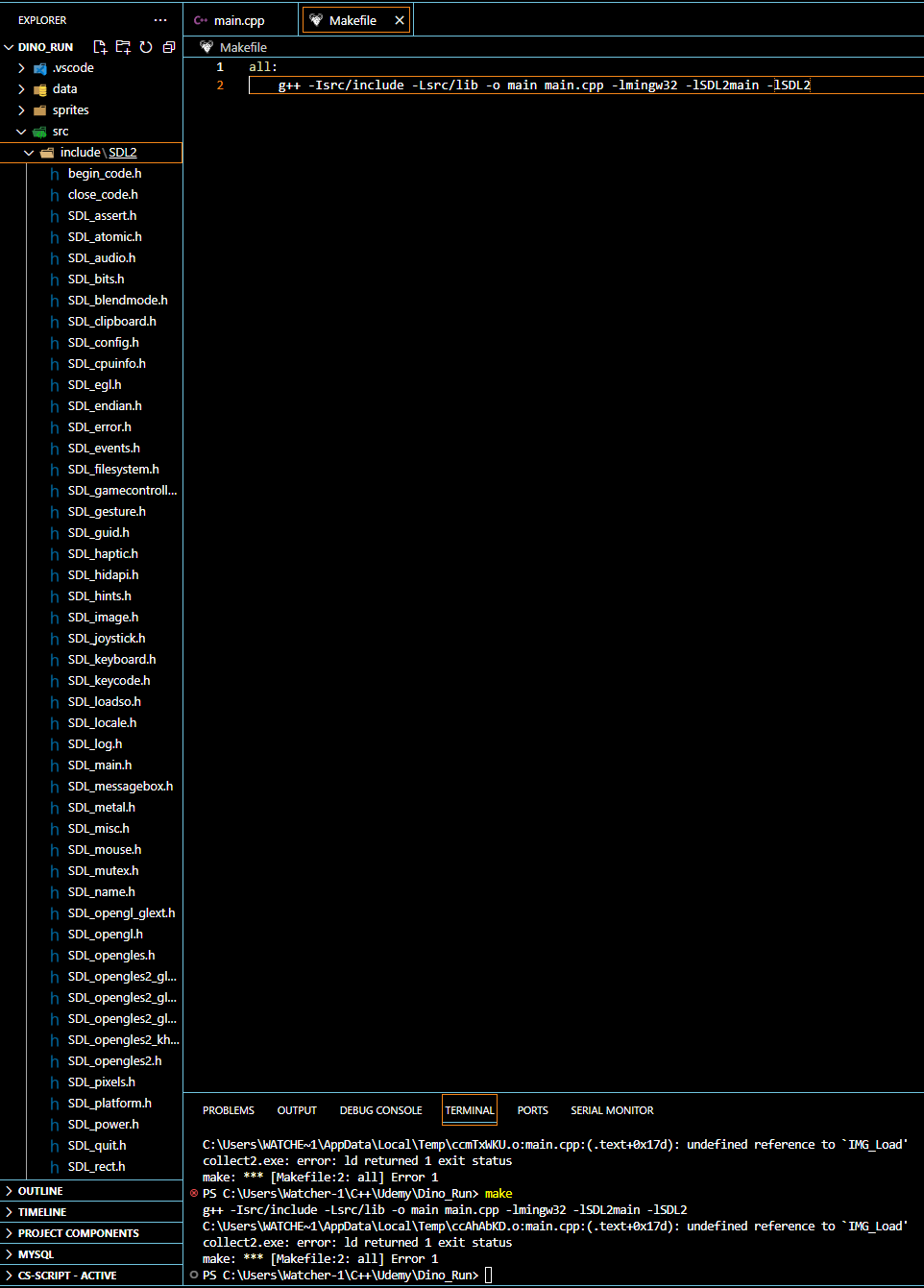Image resolution: width=924 pixels, height=1288 pixels.
Task: Expand the PROJECT COMPONENTS section
Action: click(x=91, y=1233)
